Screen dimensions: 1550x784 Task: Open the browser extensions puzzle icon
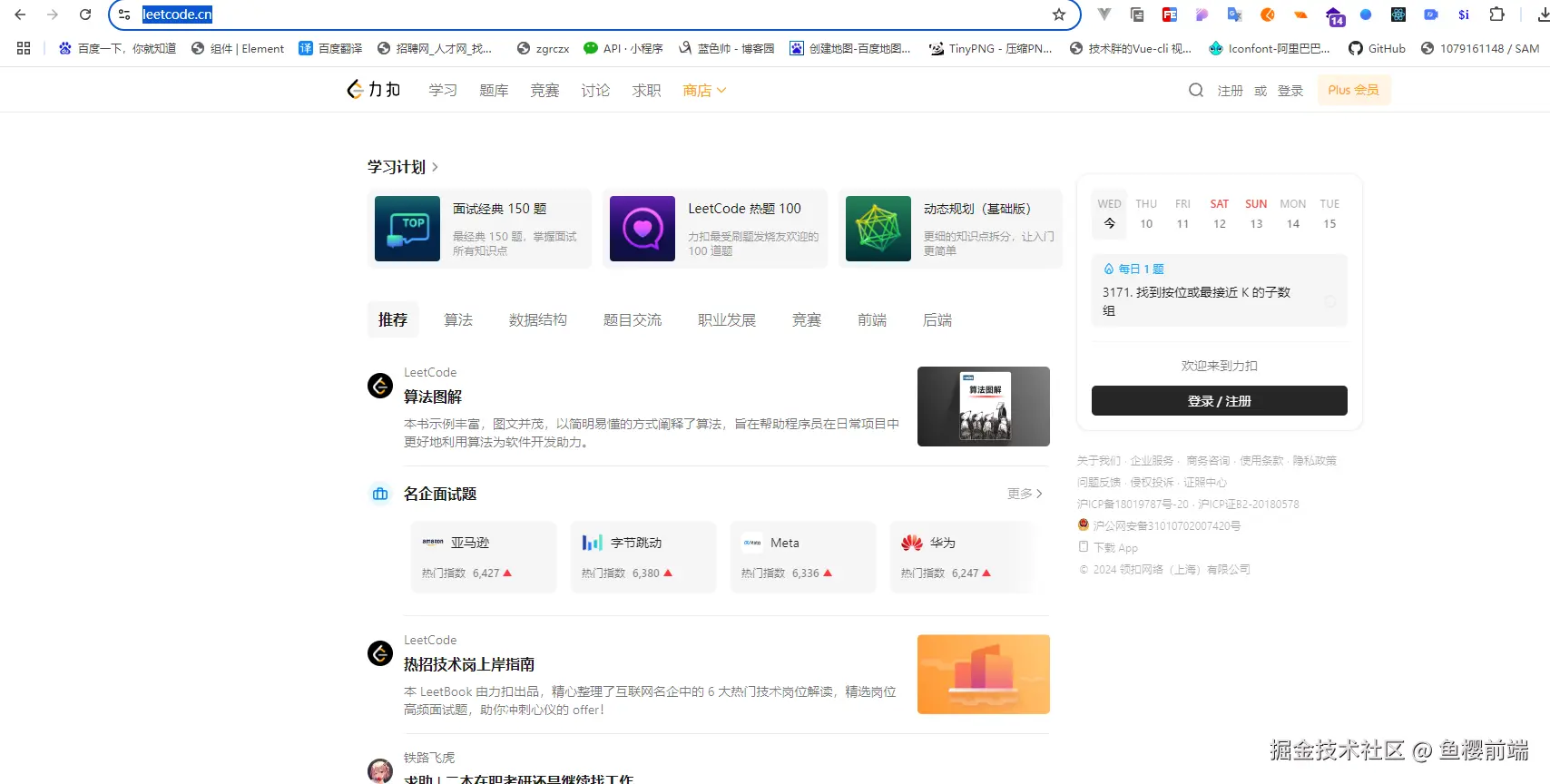tap(1497, 15)
